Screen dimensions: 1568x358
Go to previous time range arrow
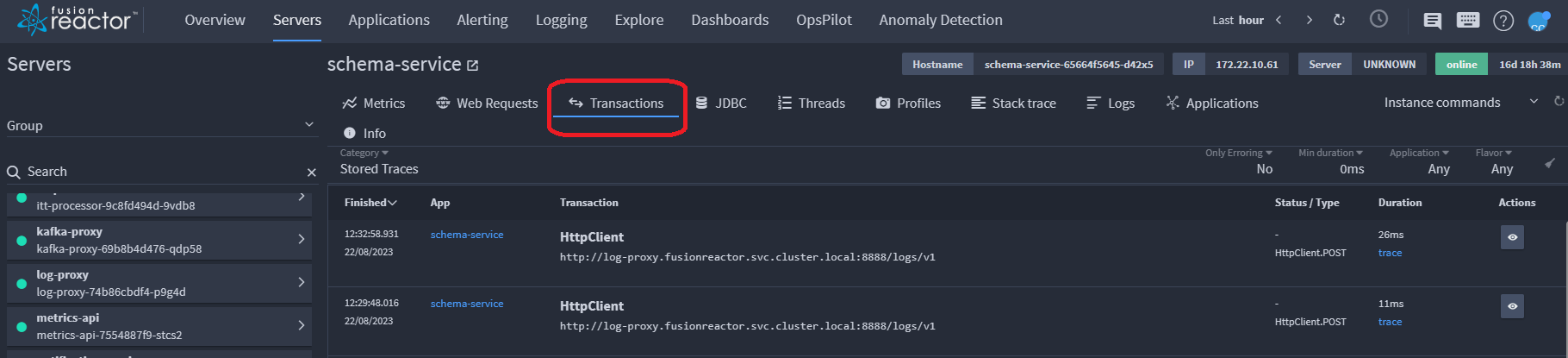(x=1279, y=20)
